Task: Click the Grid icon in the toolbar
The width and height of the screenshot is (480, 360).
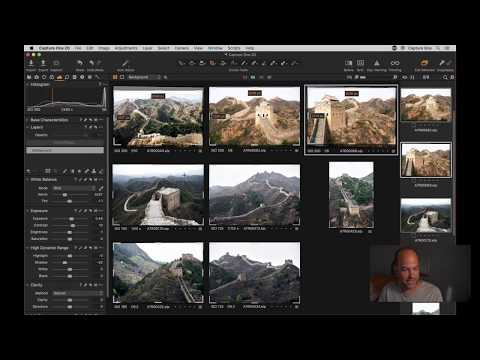Action: tap(360, 63)
